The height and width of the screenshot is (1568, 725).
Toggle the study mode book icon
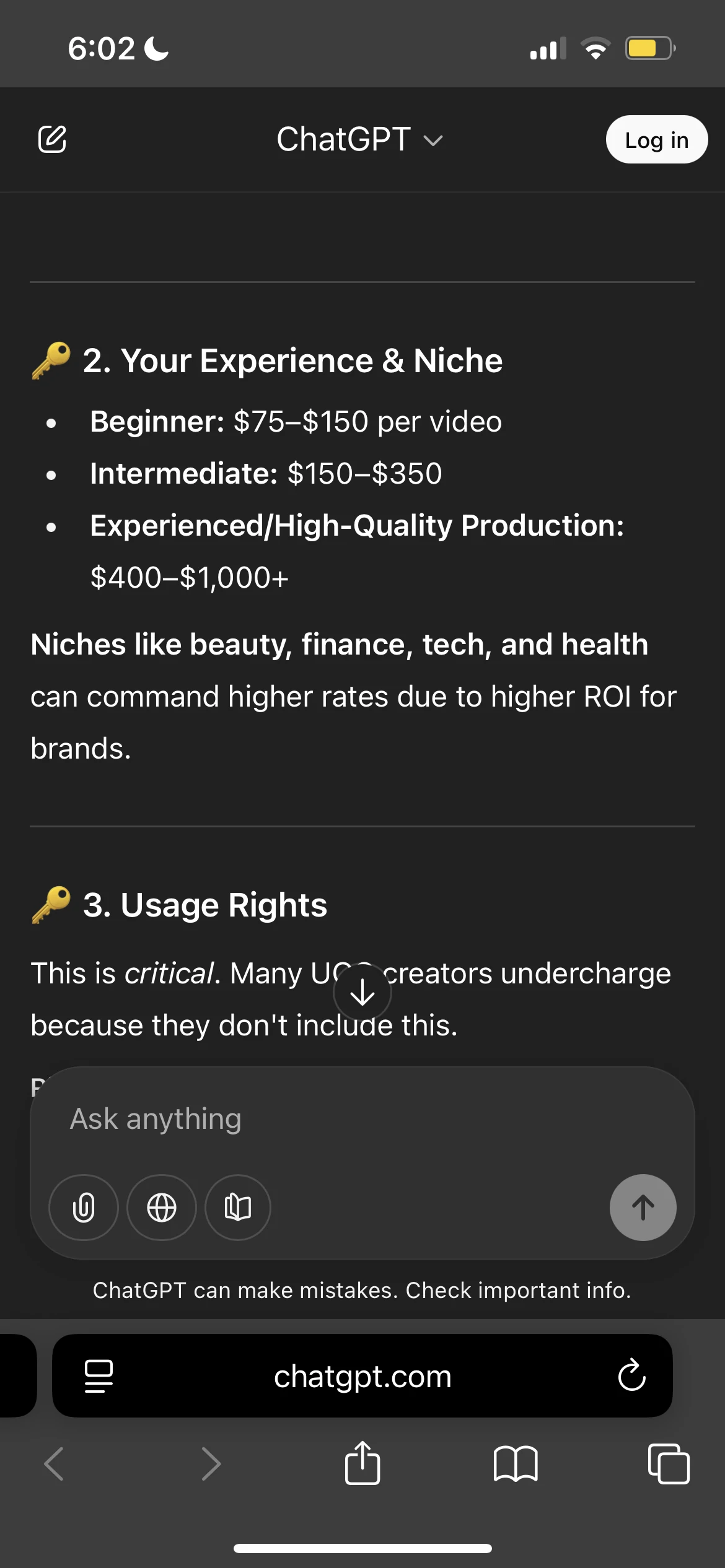click(238, 1208)
